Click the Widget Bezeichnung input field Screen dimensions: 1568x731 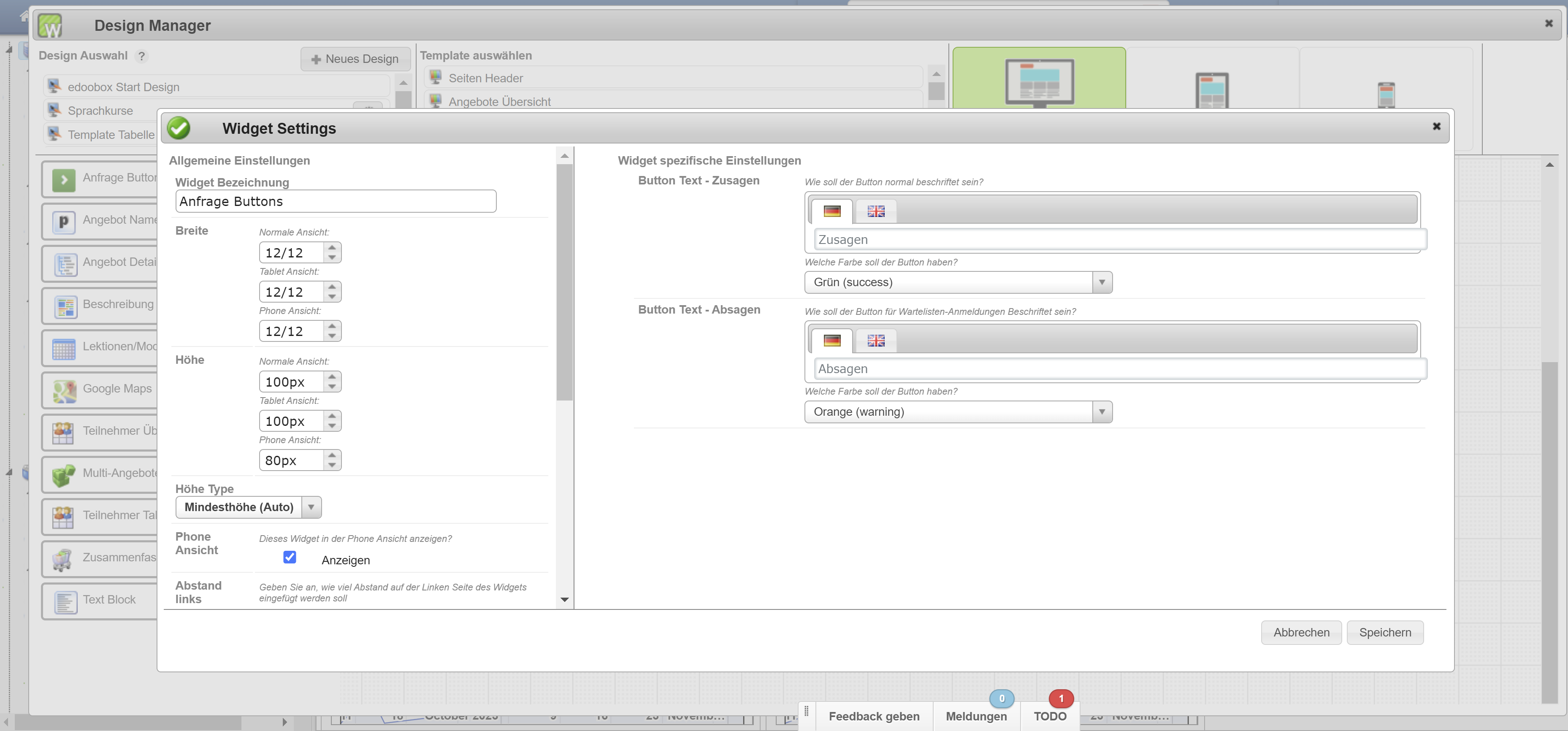pyautogui.click(x=336, y=201)
